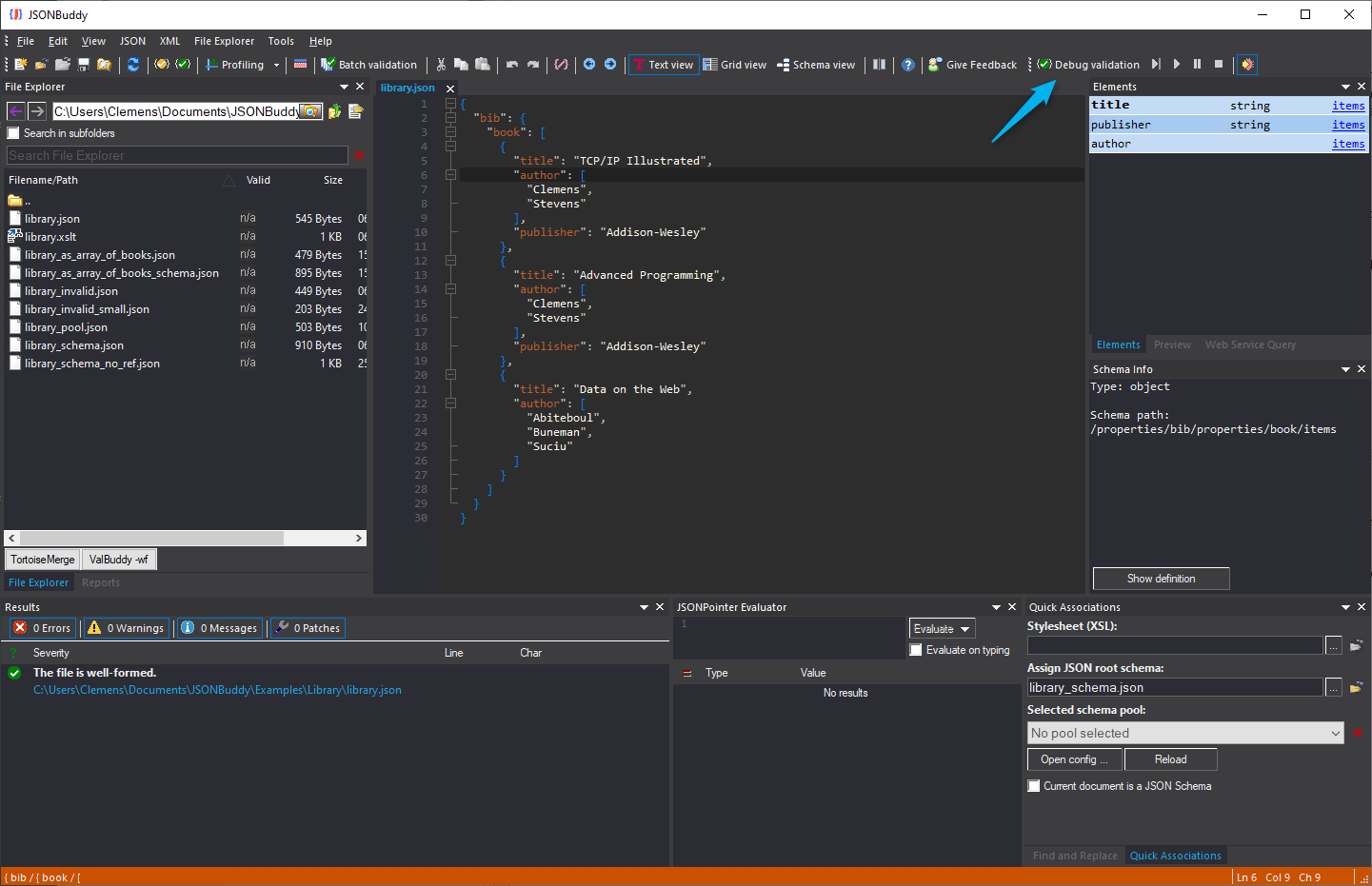Open the library.json path link in Results

tap(217, 690)
